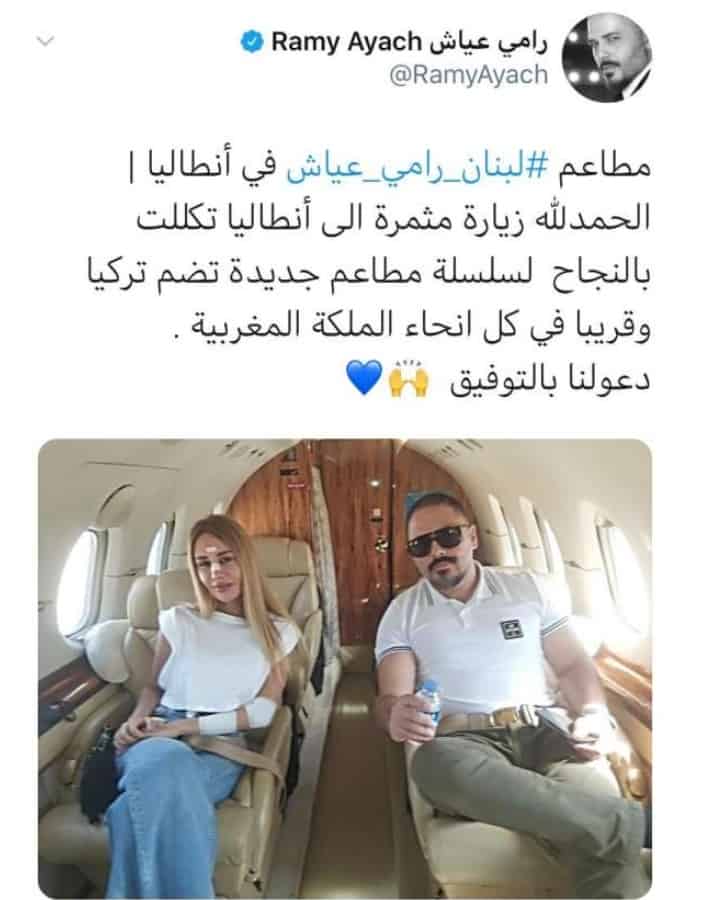Click the logo patch on the white polo
The image size is (705, 900).
coord(510,629)
